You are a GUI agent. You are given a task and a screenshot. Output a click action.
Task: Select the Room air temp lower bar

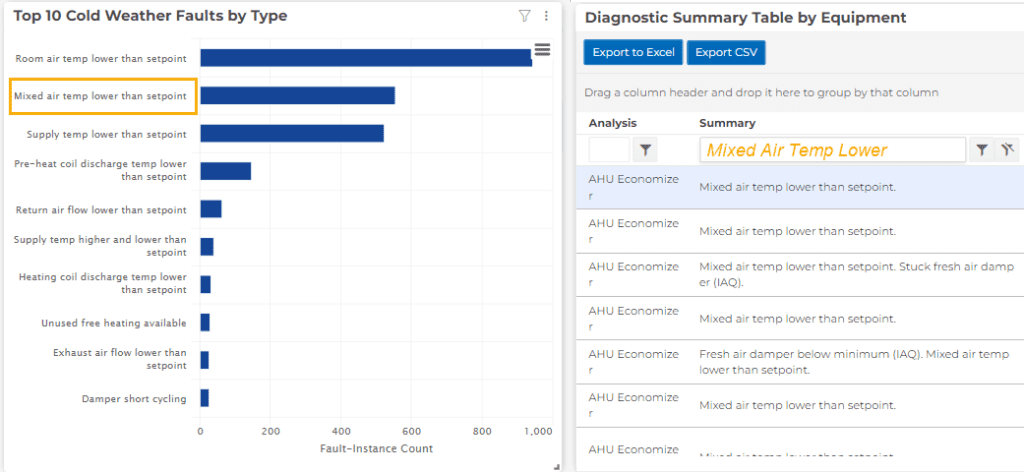[366, 57]
